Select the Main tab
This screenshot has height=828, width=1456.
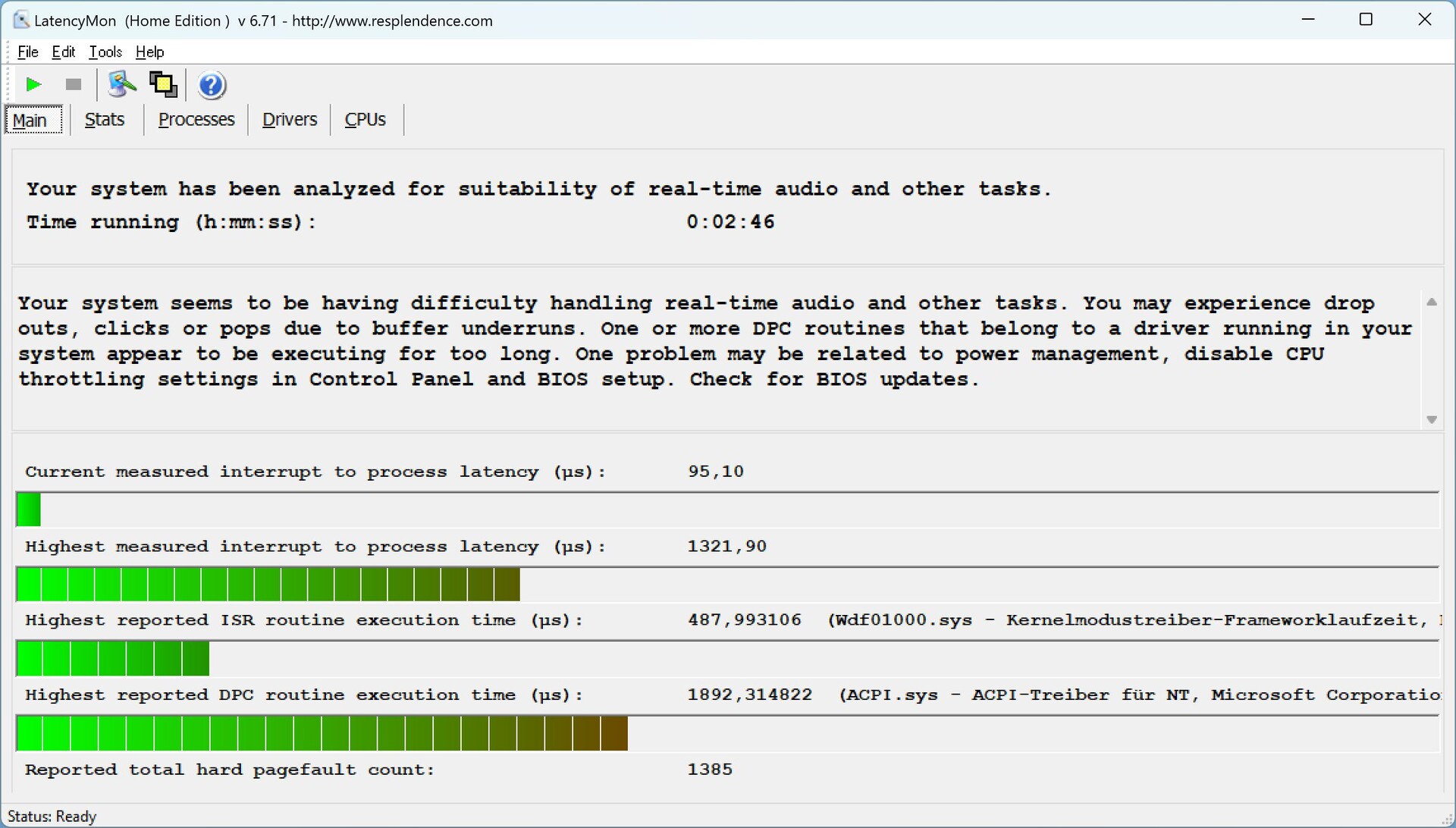[30, 121]
